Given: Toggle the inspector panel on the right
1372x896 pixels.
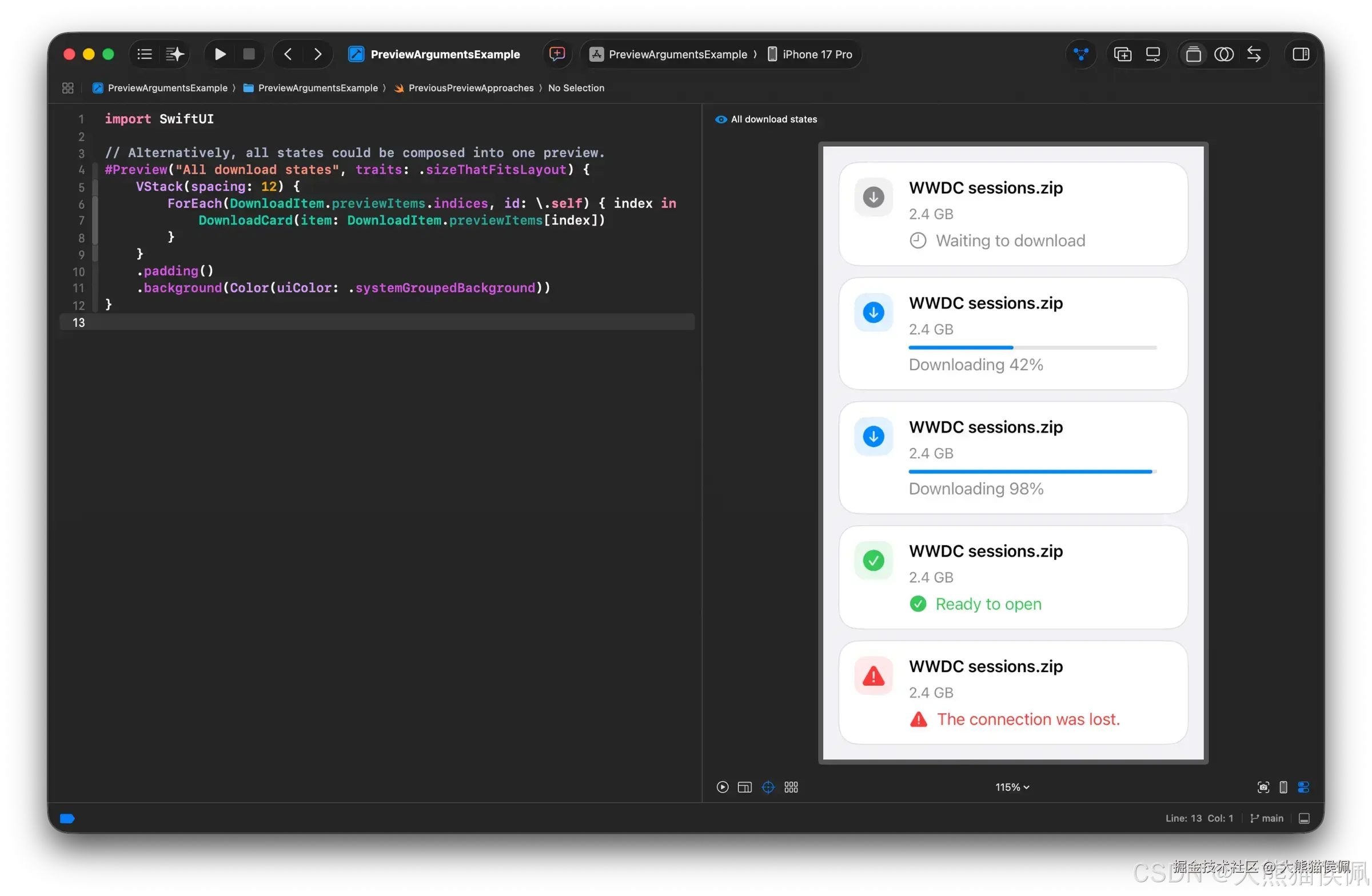Looking at the screenshot, I should point(1301,54).
